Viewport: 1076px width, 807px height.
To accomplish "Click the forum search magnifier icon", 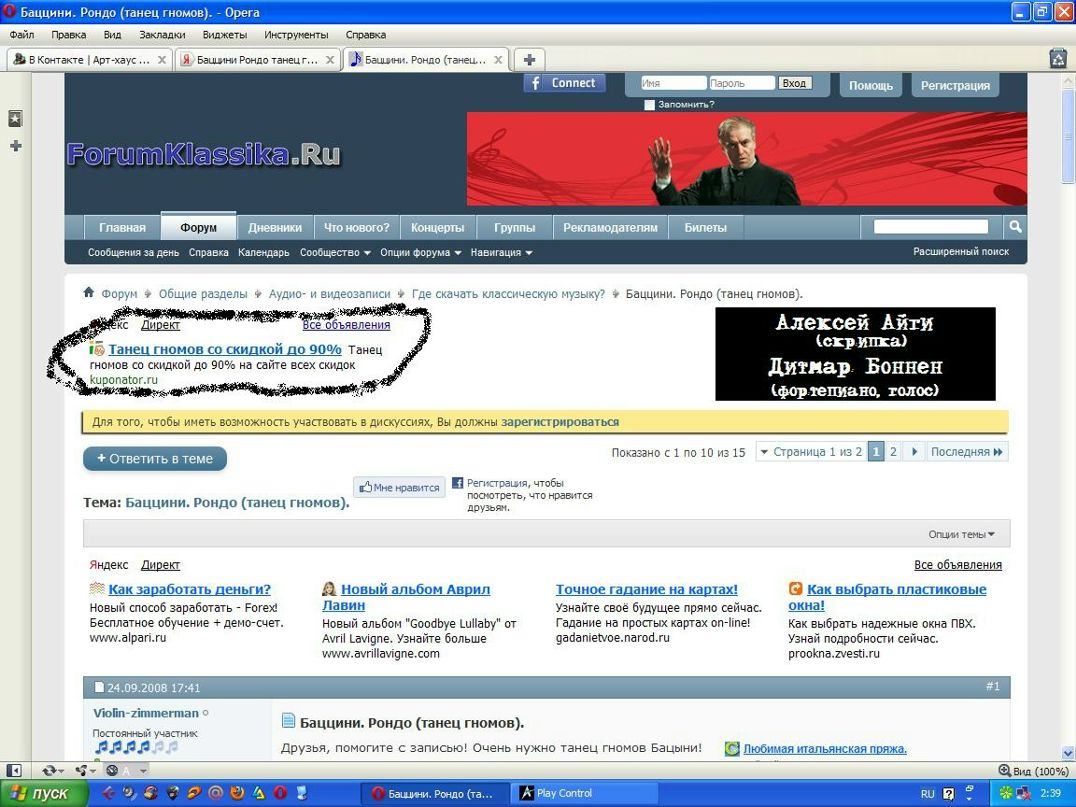I will click(x=1015, y=226).
